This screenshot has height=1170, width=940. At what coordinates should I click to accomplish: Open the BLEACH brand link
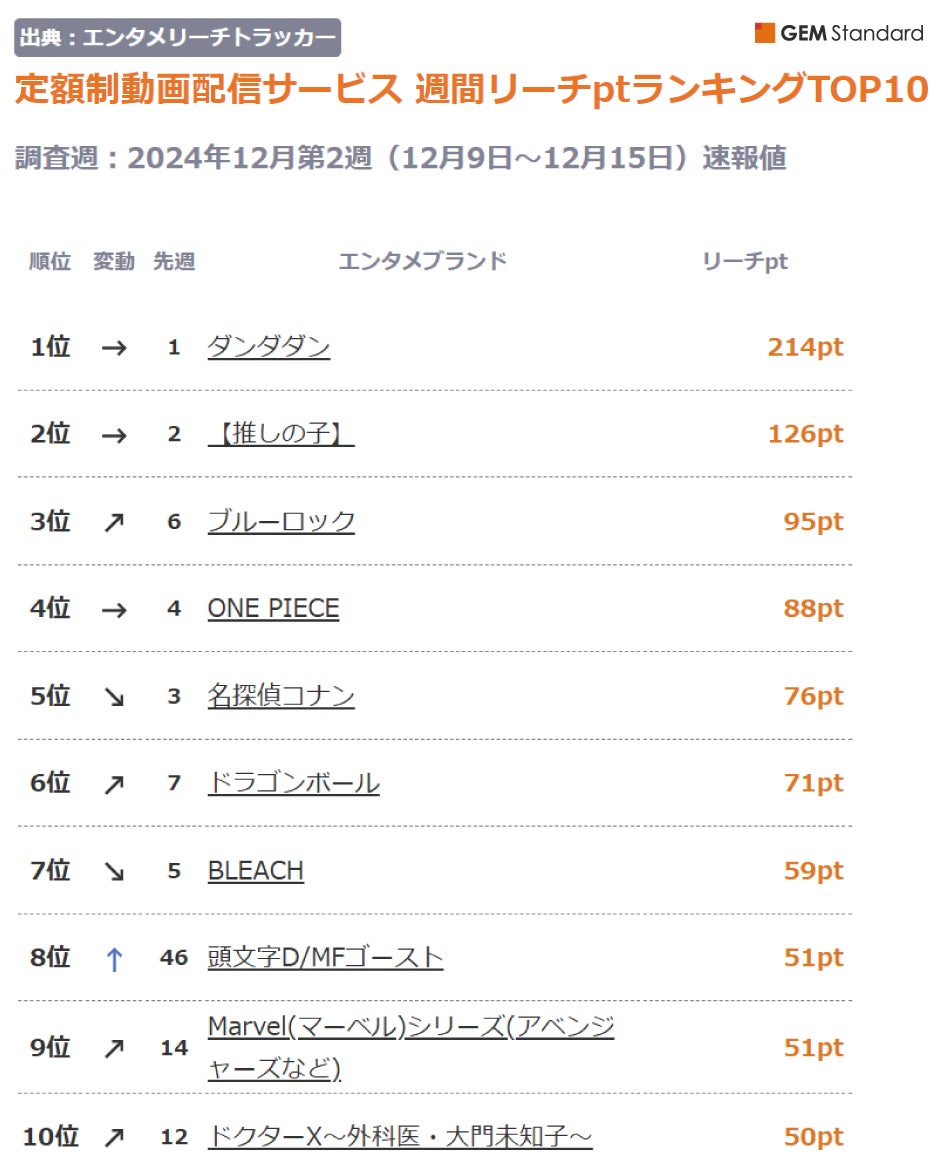[x=255, y=871]
